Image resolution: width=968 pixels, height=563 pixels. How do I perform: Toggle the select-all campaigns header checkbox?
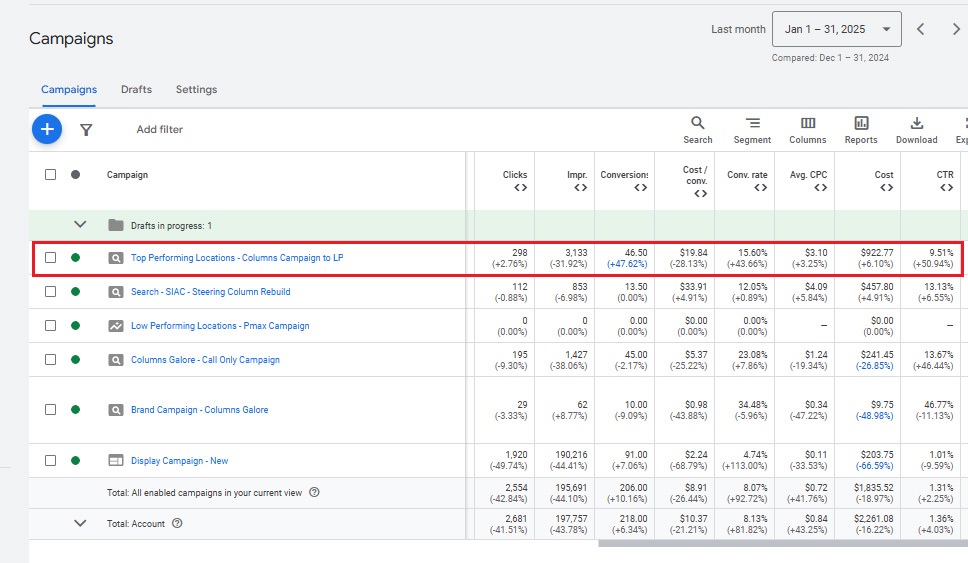coord(50,175)
